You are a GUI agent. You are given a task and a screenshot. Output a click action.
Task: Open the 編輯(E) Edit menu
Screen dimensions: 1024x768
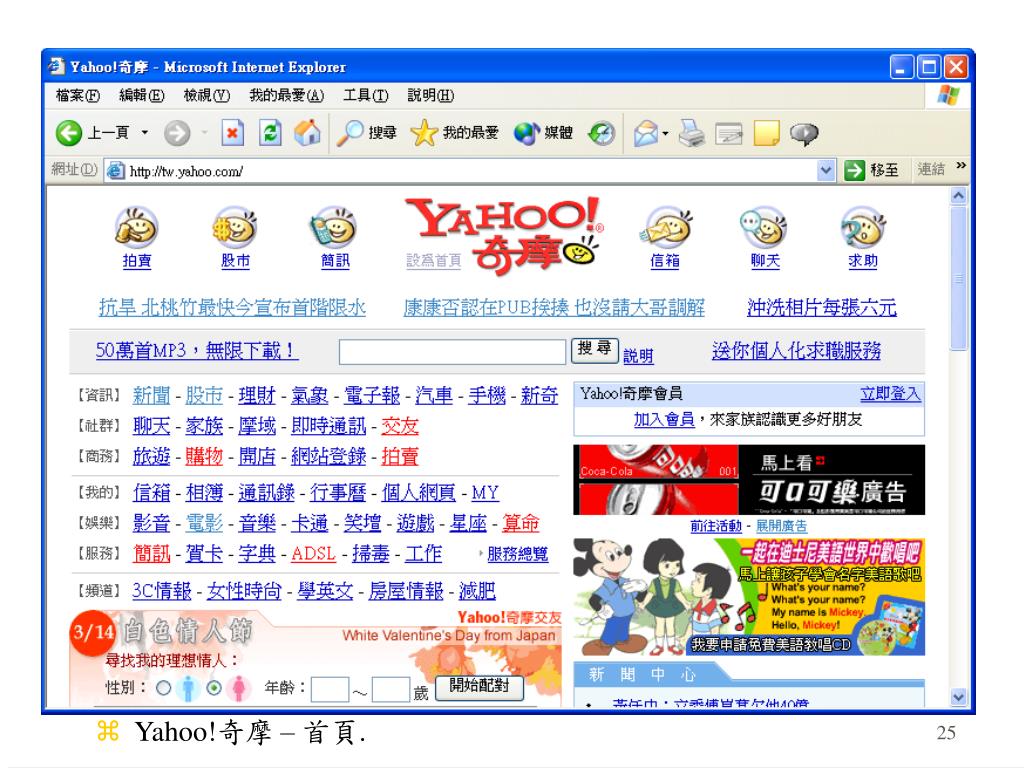click(142, 95)
